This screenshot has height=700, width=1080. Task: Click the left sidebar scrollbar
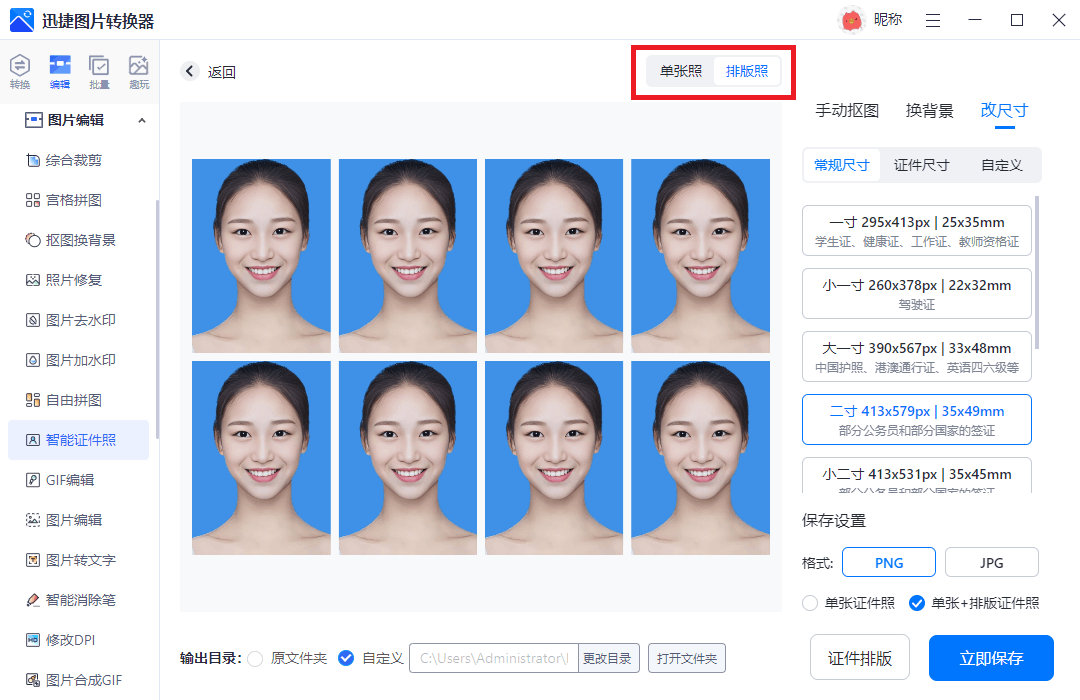pos(157,318)
